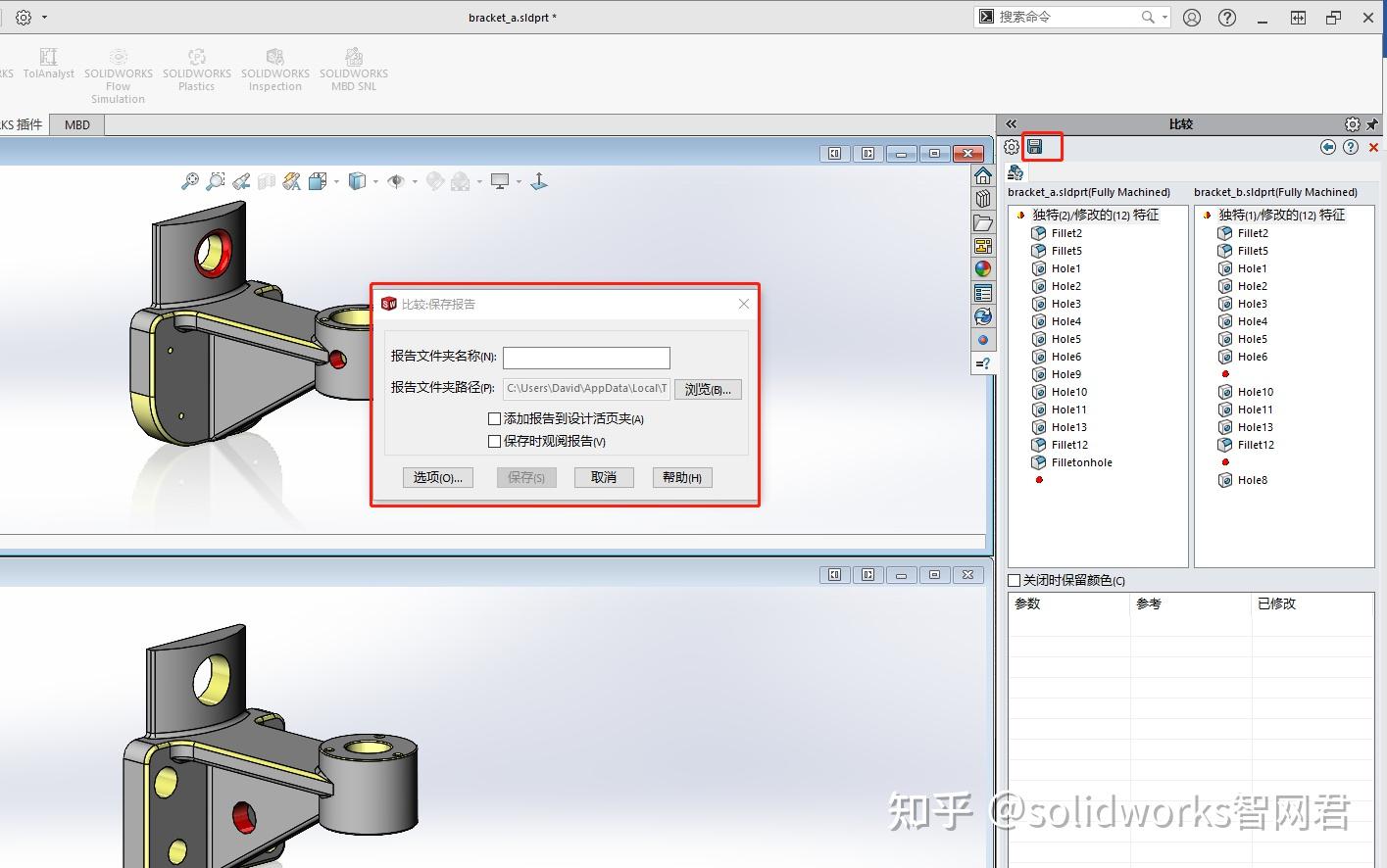Enable the 保存时观阅报告 checkbox

(495, 441)
